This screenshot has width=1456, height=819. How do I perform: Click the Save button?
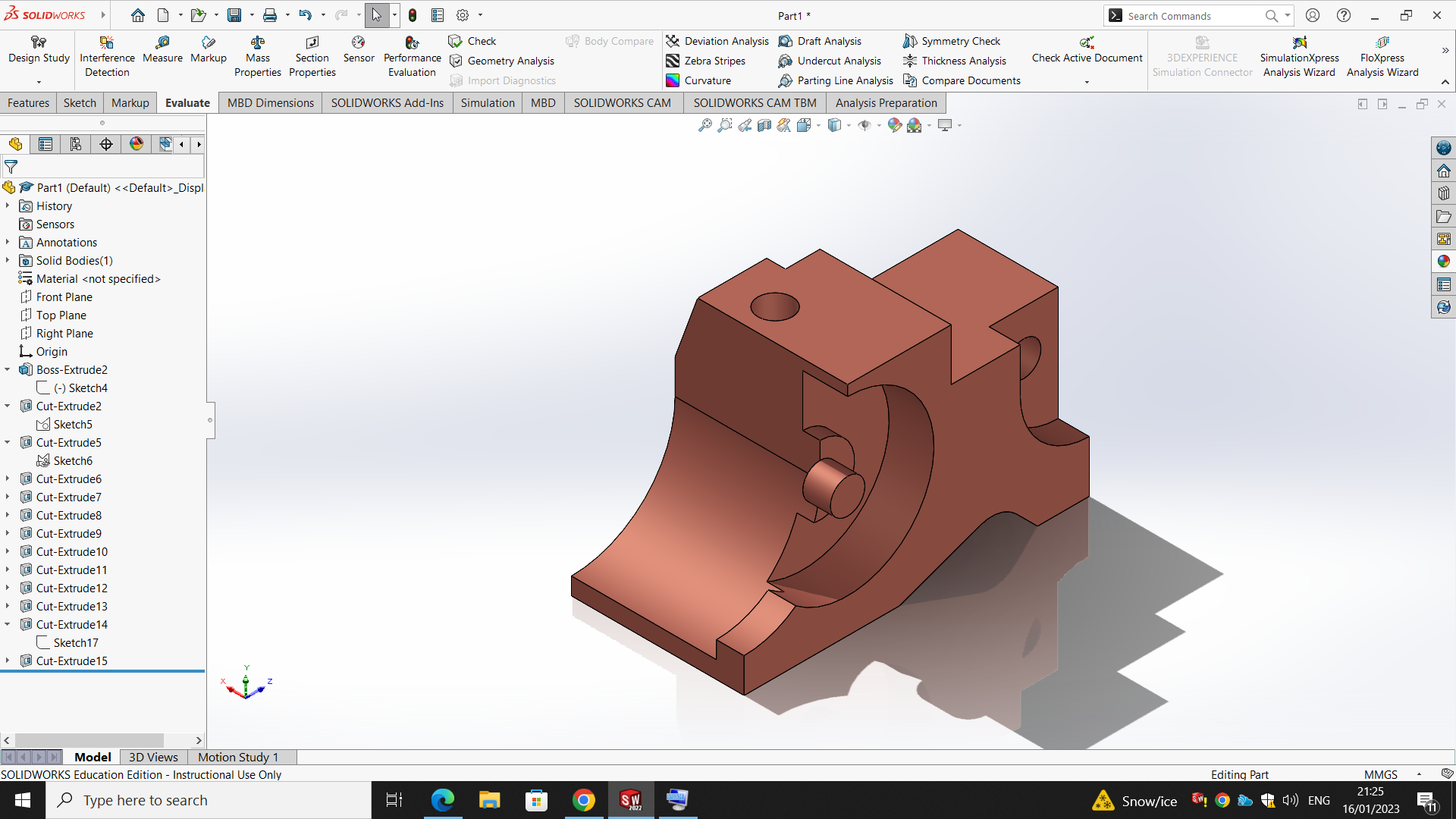(x=234, y=15)
